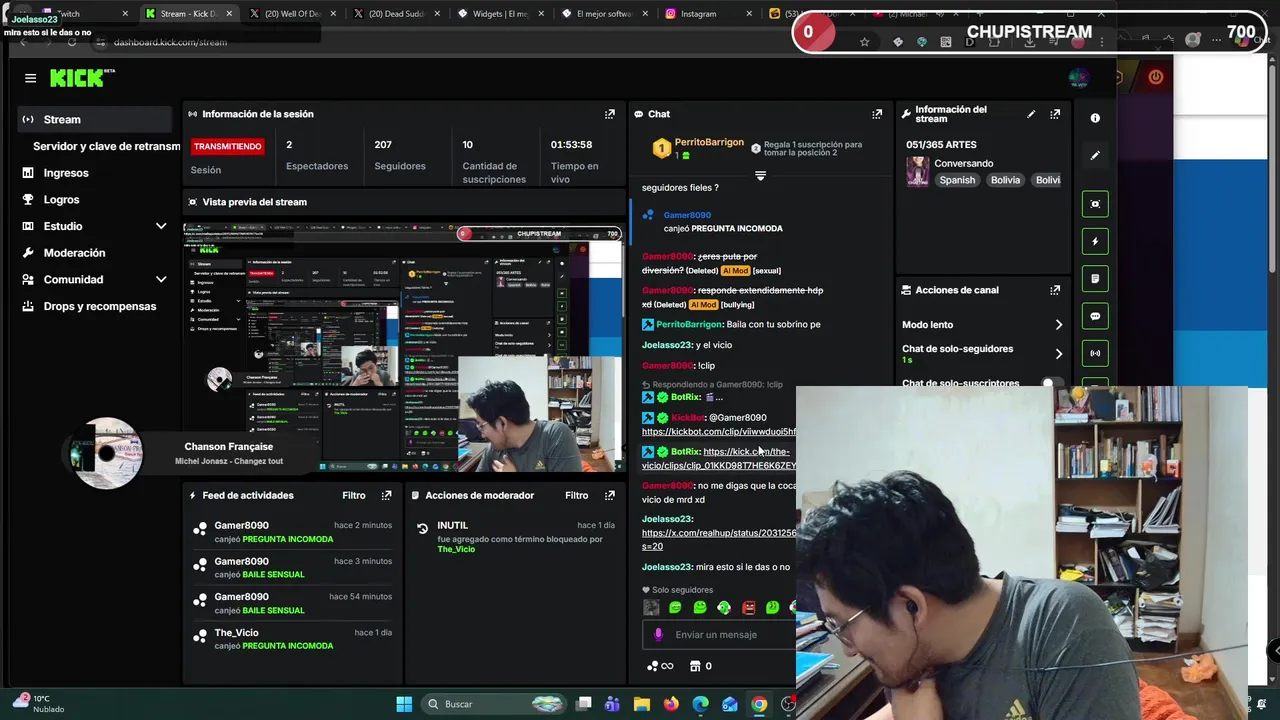Open the x.com/realhup status link
Screen dimensions: 1280x720
[x=719, y=540]
